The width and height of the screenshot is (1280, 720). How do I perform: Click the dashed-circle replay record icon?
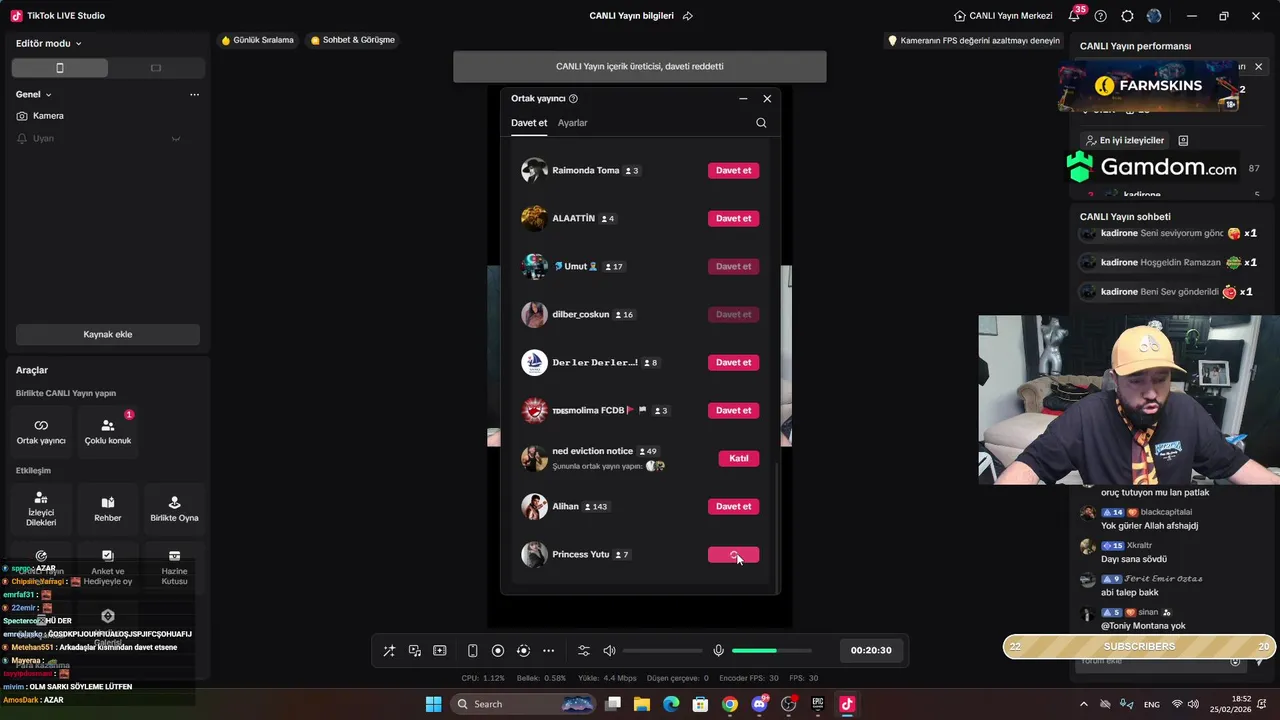523,650
